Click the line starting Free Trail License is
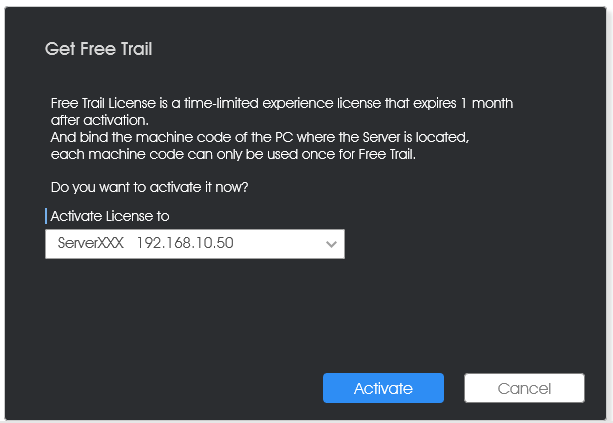 point(281,104)
